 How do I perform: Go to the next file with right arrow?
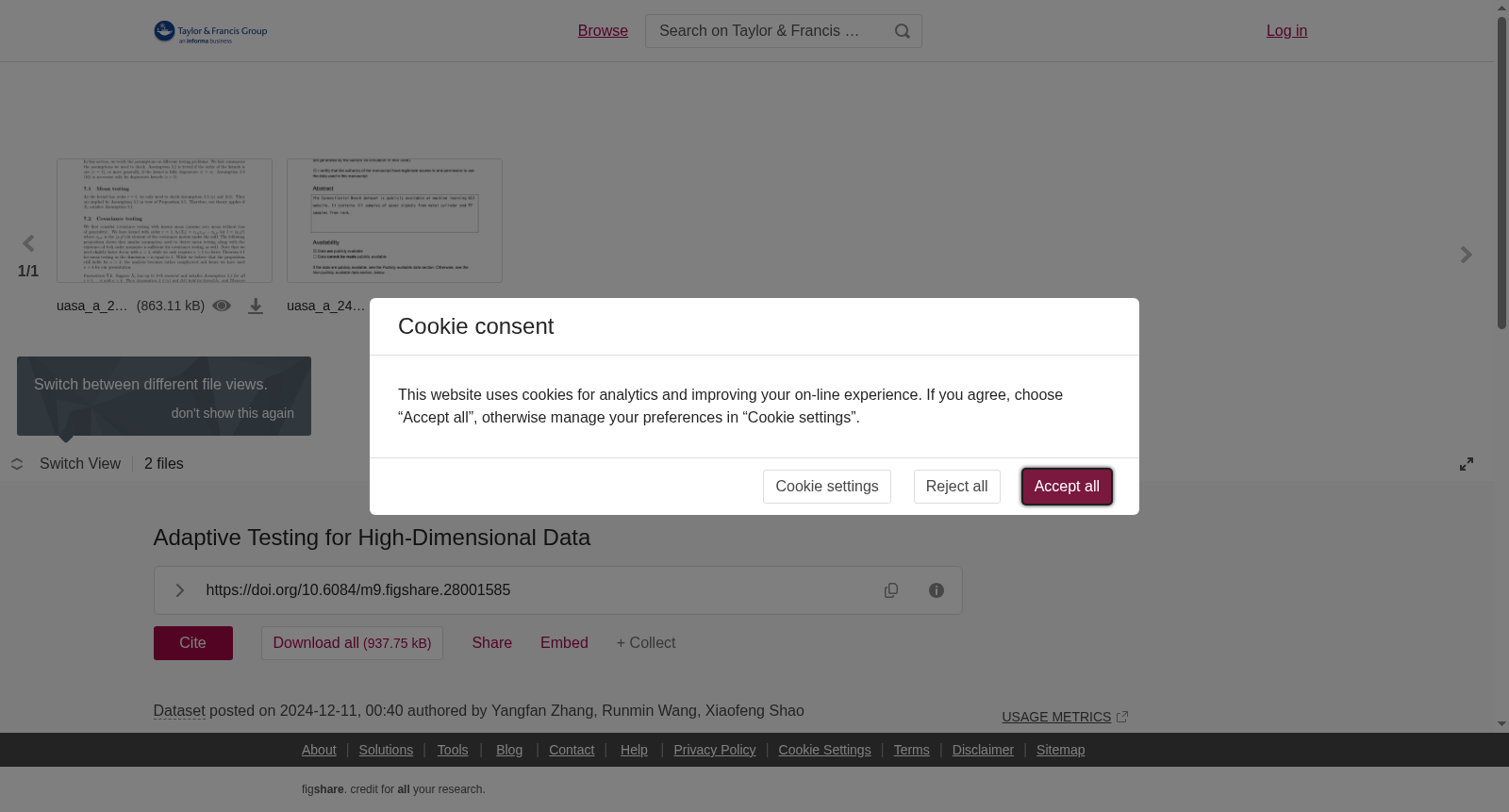click(x=1466, y=255)
